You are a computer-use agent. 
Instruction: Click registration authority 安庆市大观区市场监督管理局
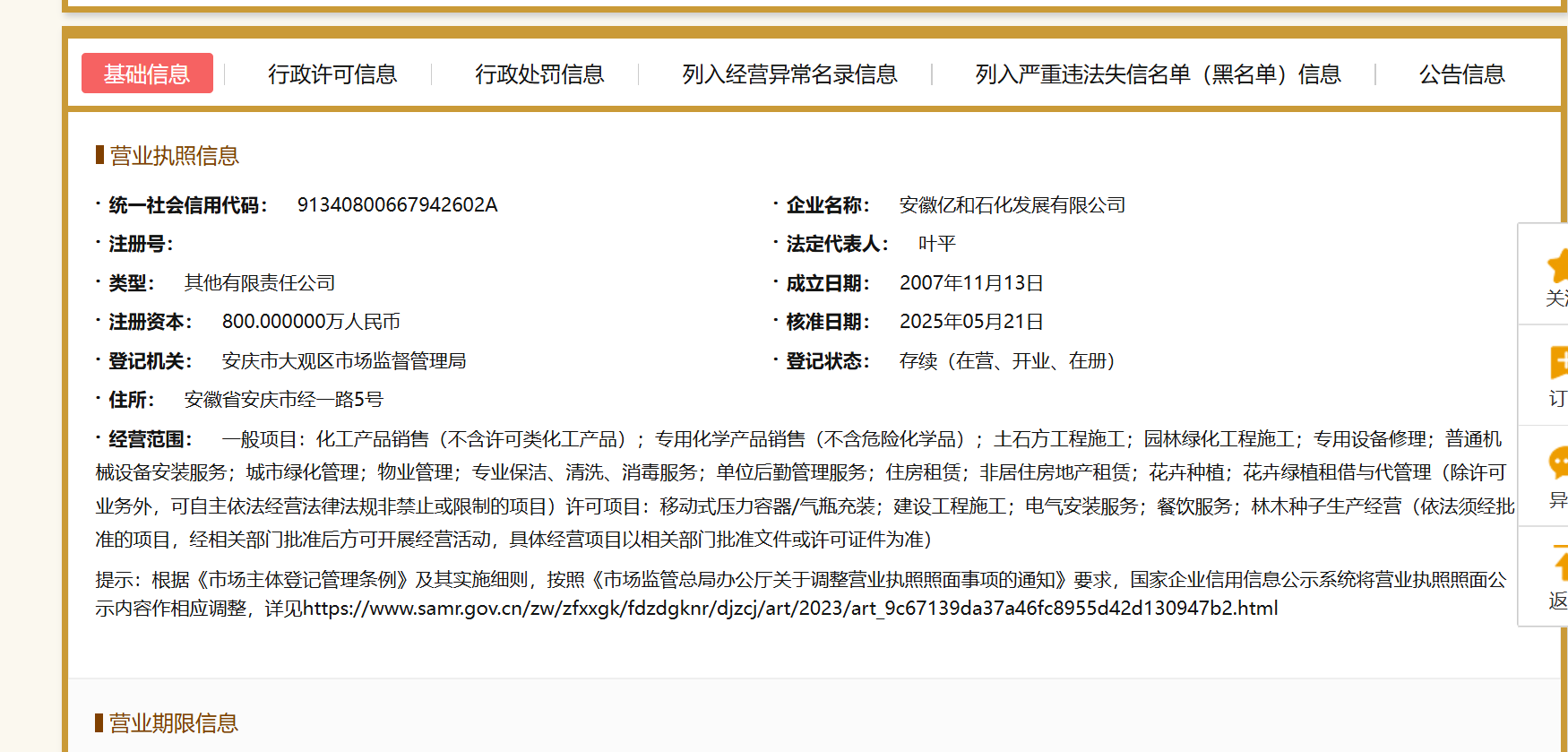point(344,361)
